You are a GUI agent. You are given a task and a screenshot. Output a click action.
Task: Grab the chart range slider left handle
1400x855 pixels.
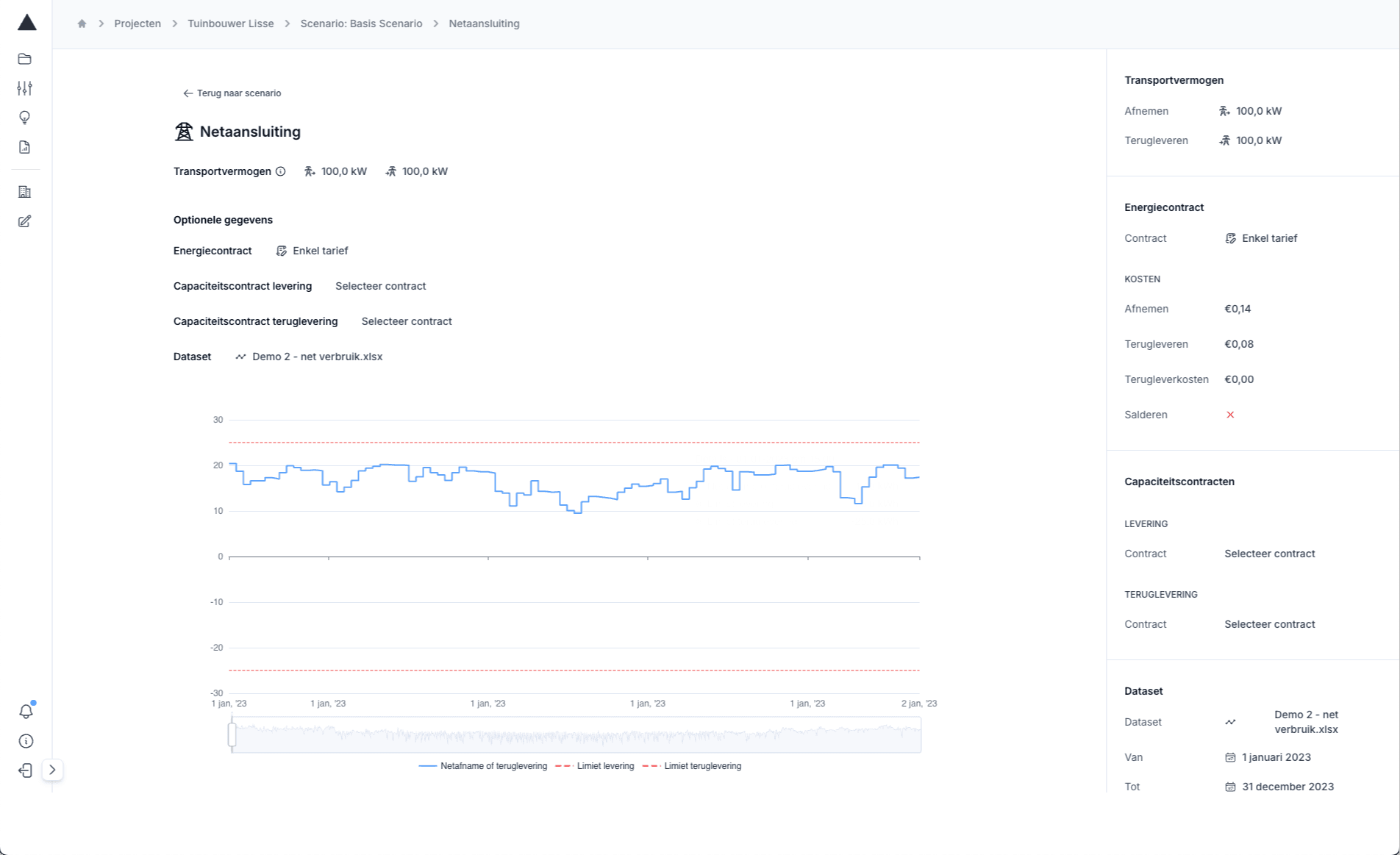pos(232,734)
